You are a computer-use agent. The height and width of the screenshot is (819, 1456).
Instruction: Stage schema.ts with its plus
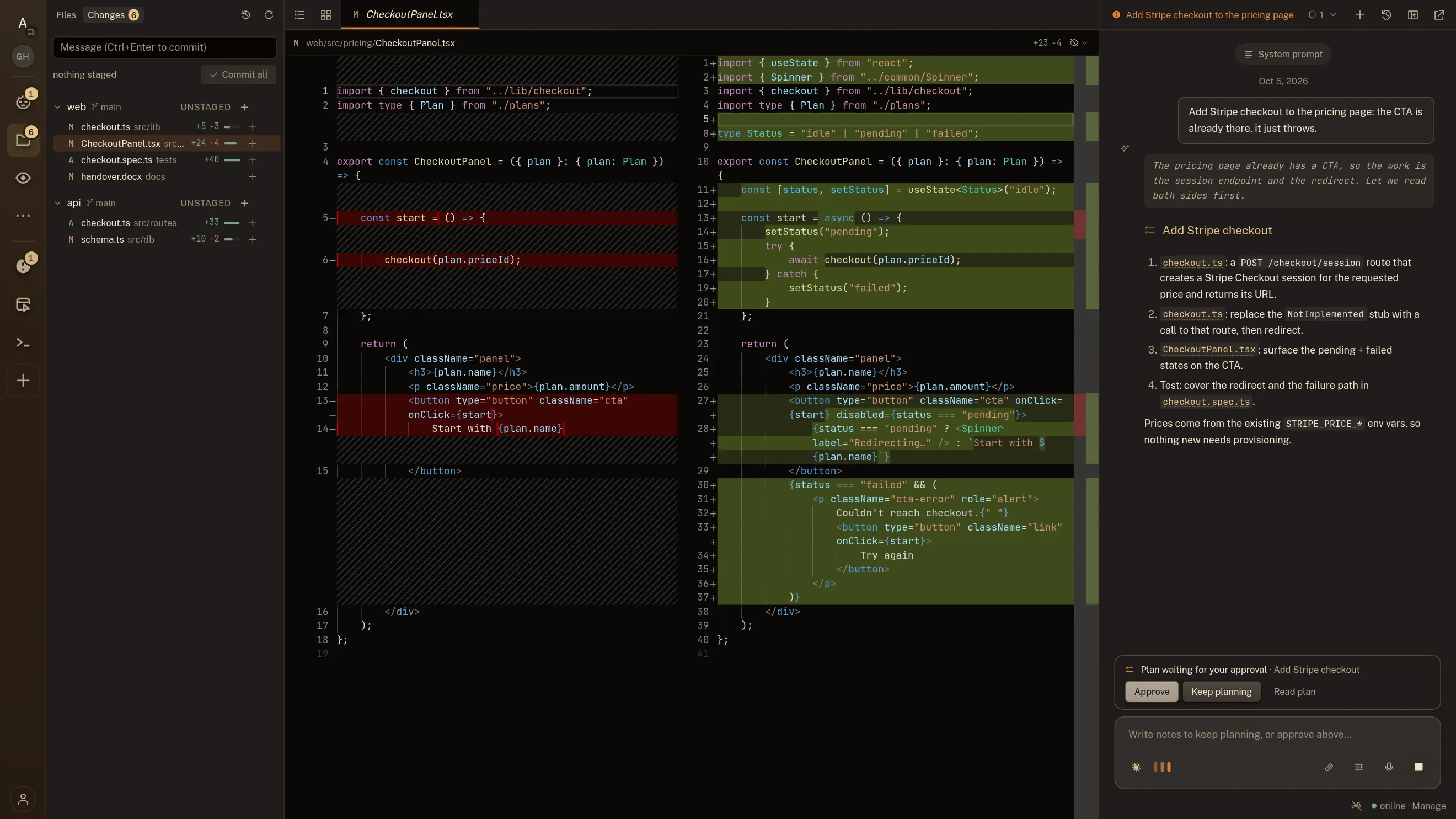click(x=253, y=240)
